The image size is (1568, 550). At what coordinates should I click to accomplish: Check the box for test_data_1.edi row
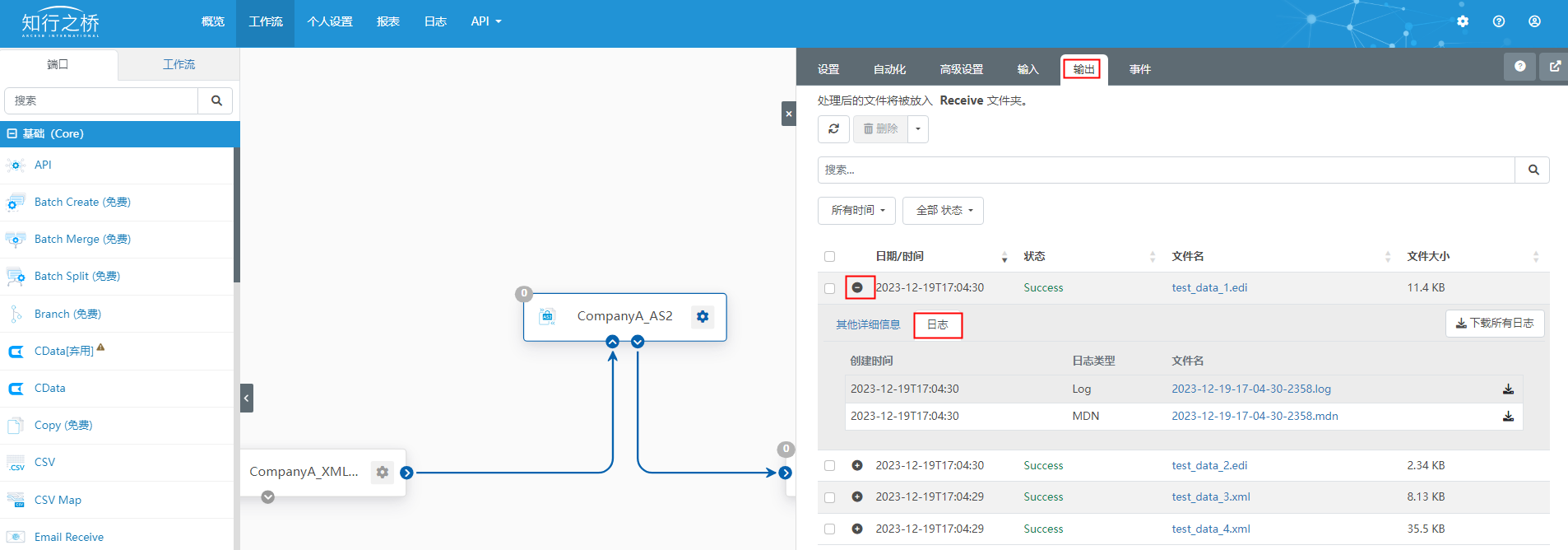click(829, 288)
